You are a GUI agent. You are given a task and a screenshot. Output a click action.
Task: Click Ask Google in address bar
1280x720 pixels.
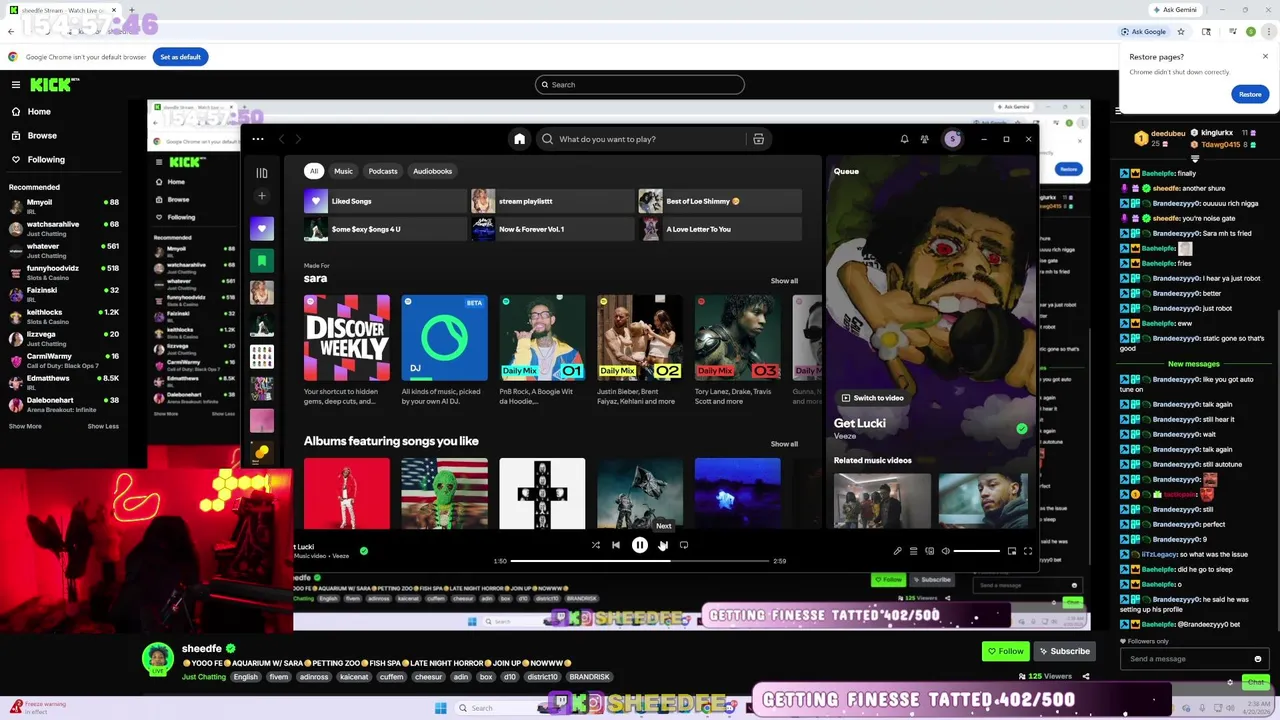point(1142,32)
